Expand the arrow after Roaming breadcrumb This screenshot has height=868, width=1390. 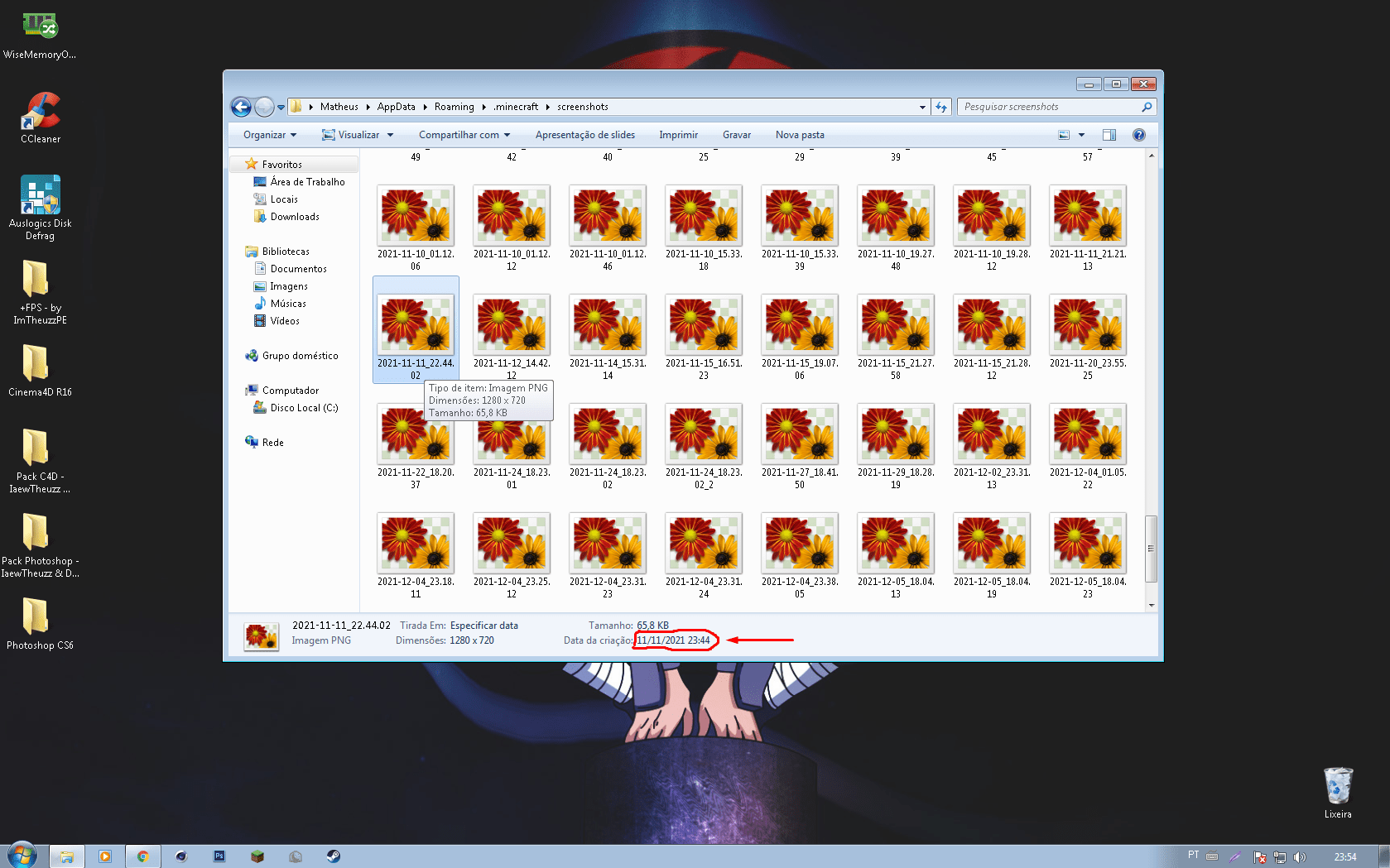pyautogui.click(x=483, y=107)
